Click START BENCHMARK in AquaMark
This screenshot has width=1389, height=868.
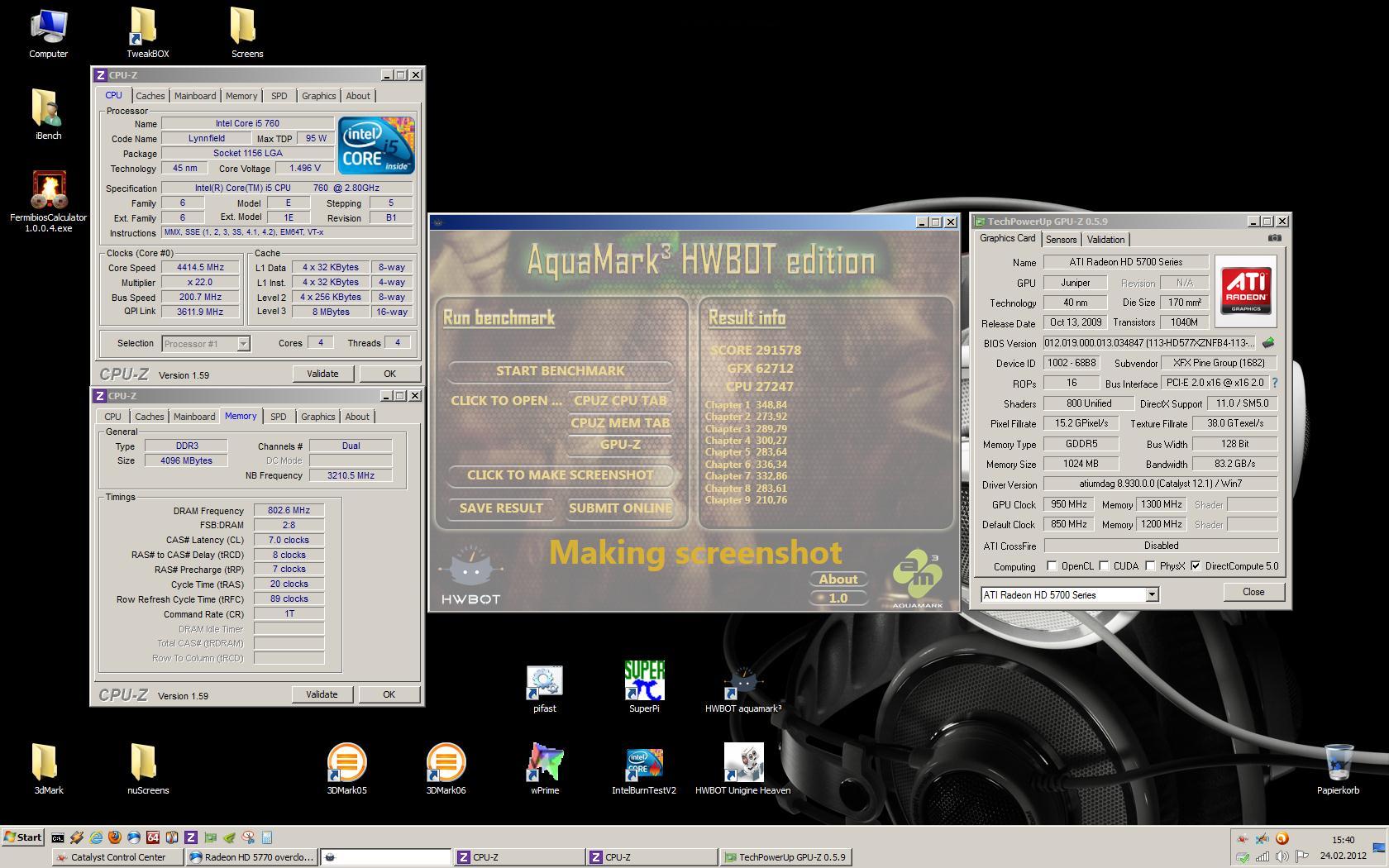pyautogui.click(x=561, y=370)
